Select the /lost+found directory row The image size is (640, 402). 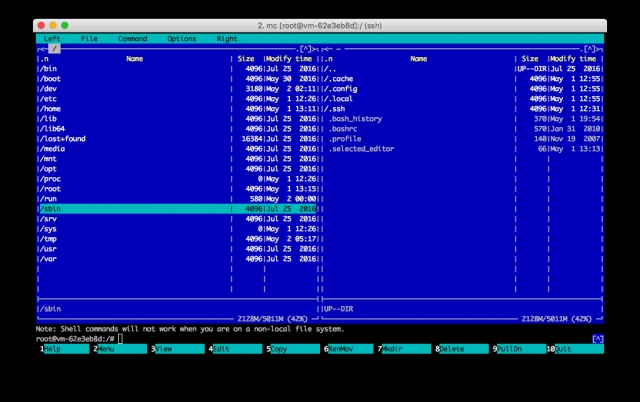[x=178, y=139]
